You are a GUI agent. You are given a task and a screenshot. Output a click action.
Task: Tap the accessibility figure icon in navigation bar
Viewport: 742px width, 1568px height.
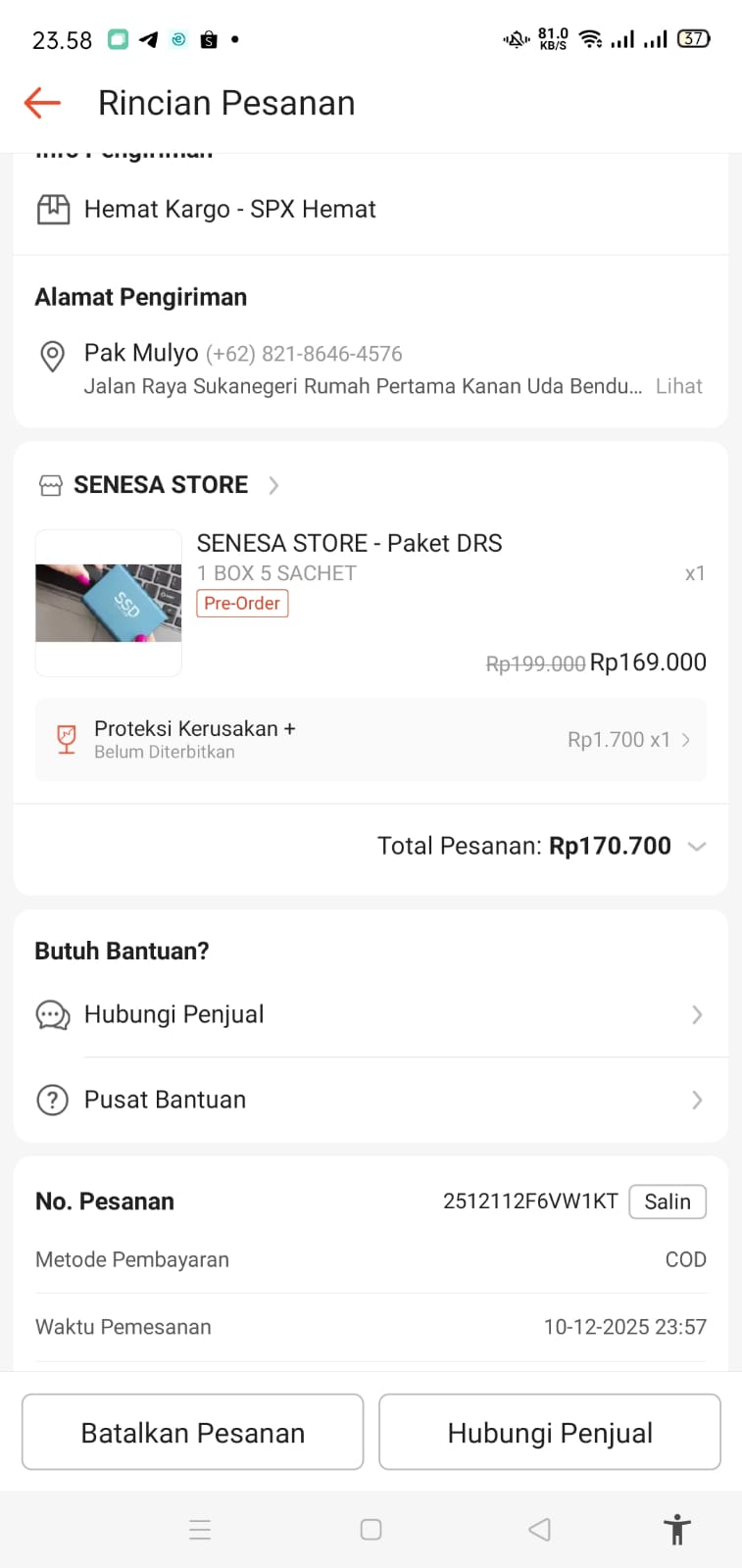(676, 1530)
